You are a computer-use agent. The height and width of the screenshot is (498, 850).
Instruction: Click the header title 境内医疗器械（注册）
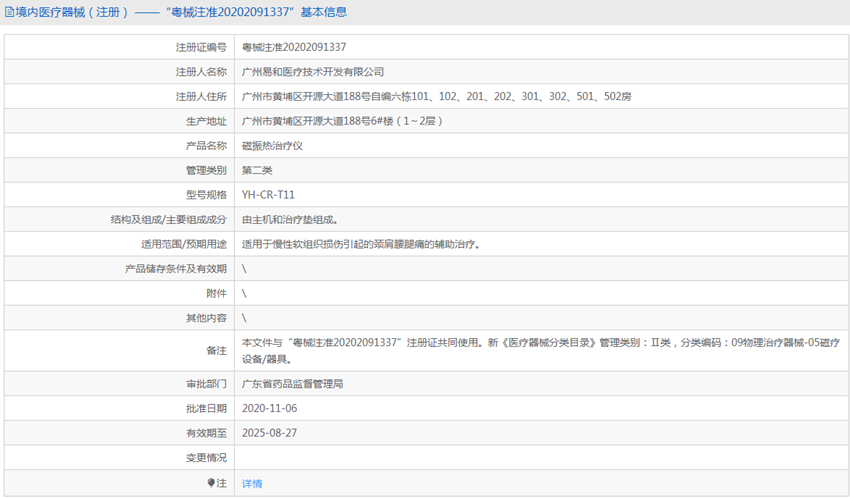click(72, 12)
